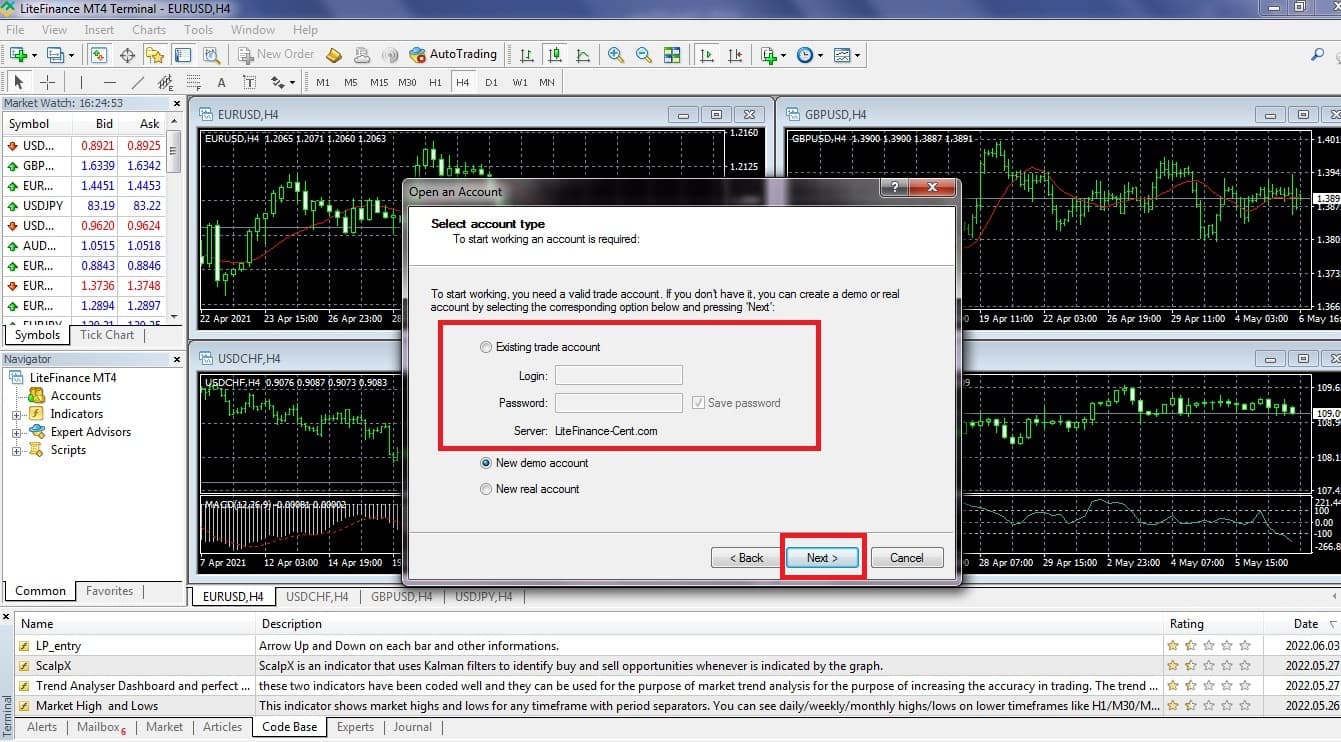
Task: Select the Cursor arrow tool
Action: [x=19, y=82]
